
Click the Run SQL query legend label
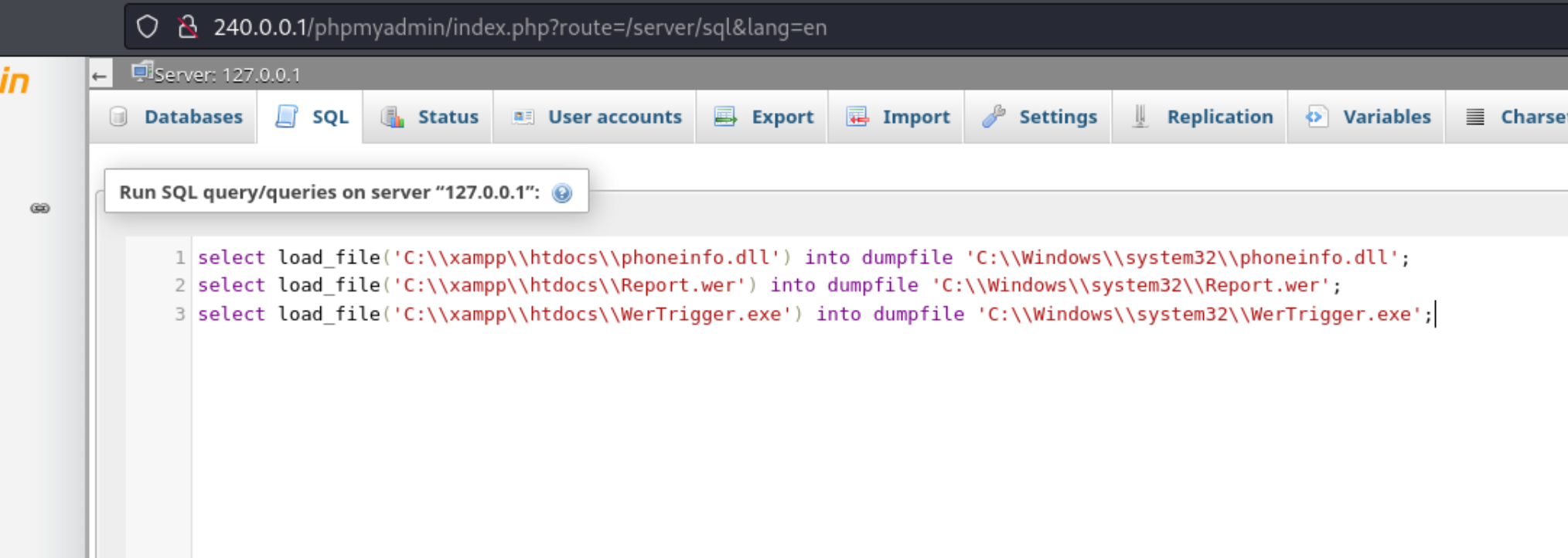(x=329, y=192)
